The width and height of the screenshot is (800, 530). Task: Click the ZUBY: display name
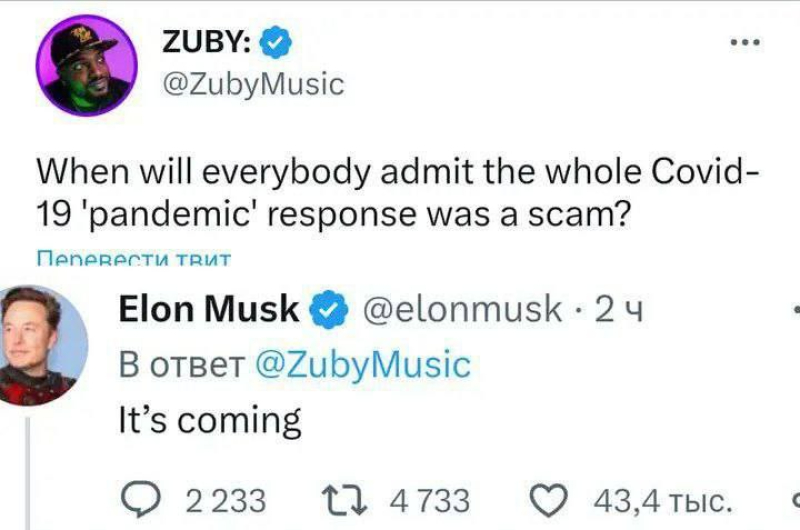click(x=206, y=41)
